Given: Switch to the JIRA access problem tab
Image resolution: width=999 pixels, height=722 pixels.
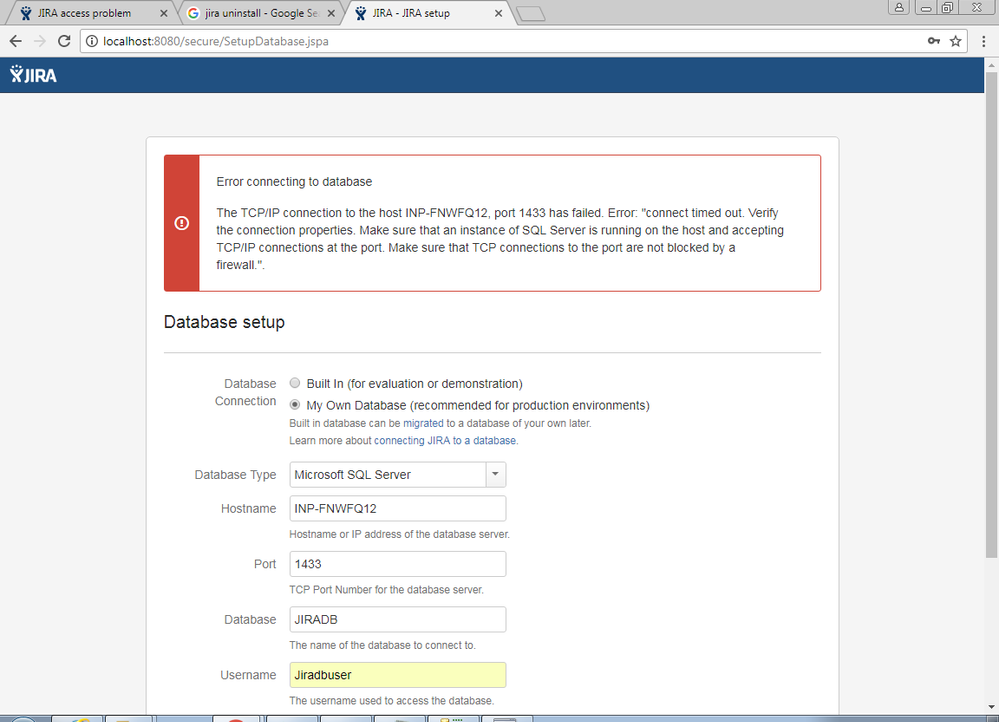Looking at the screenshot, I should click(x=85, y=13).
